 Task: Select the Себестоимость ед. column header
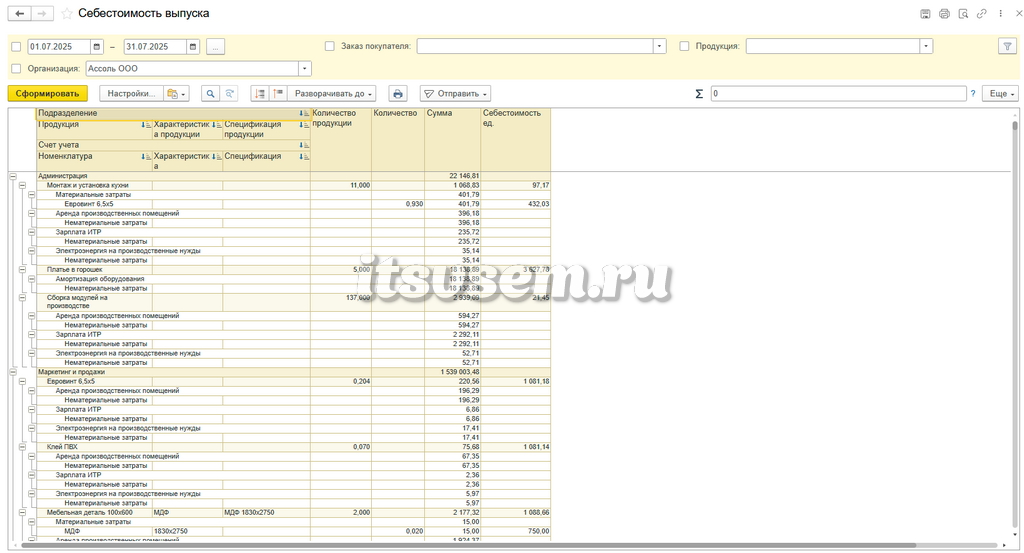(x=515, y=140)
